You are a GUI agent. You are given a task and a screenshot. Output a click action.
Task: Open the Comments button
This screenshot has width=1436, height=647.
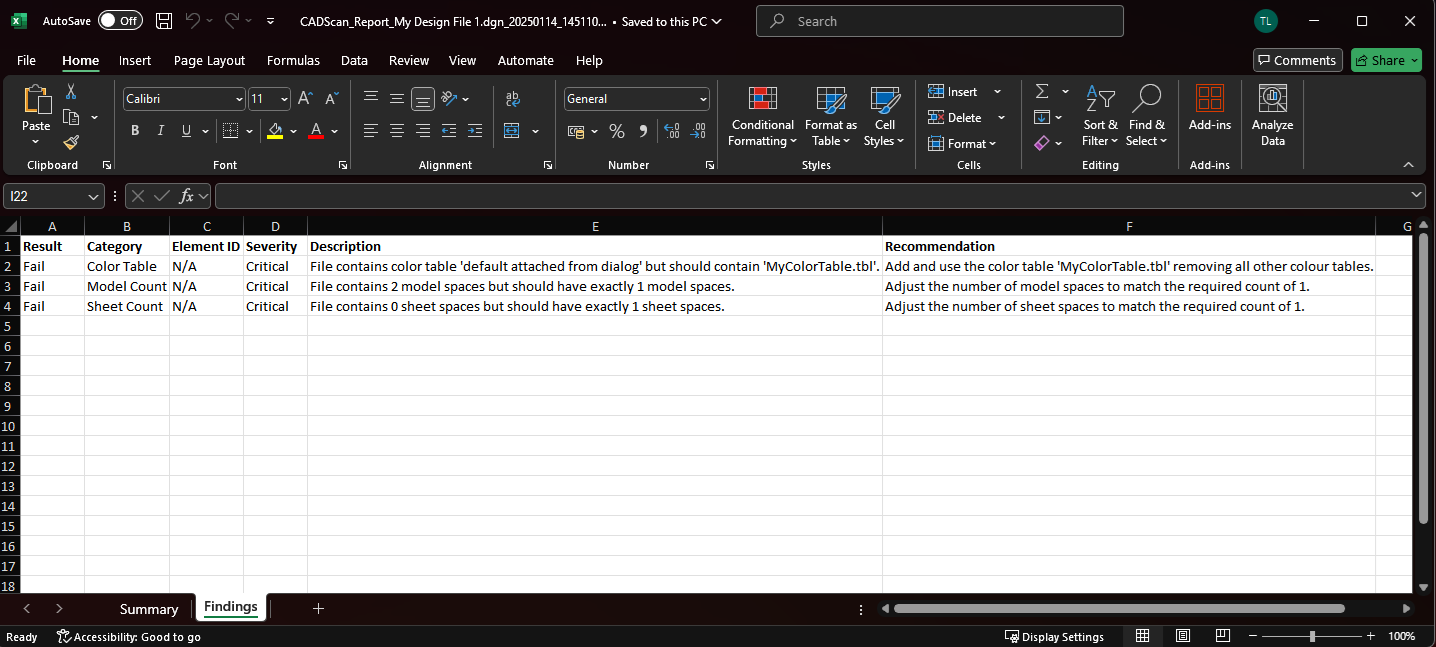[1297, 60]
